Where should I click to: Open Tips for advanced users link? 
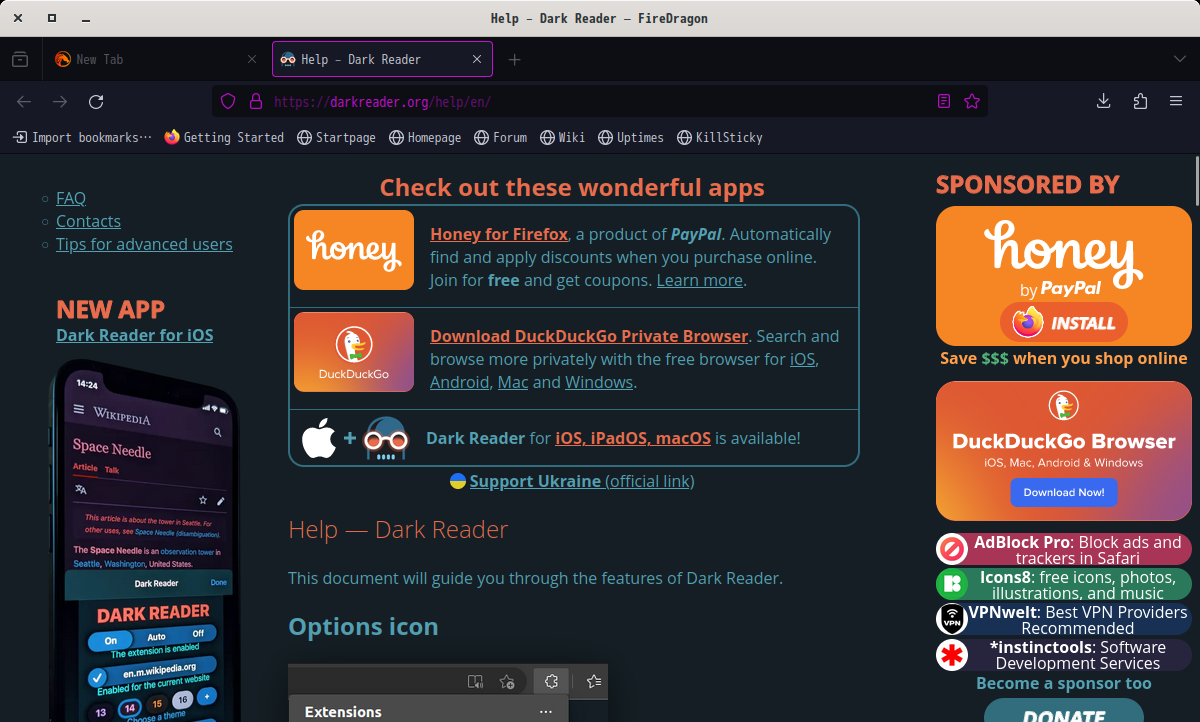tap(144, 244)
